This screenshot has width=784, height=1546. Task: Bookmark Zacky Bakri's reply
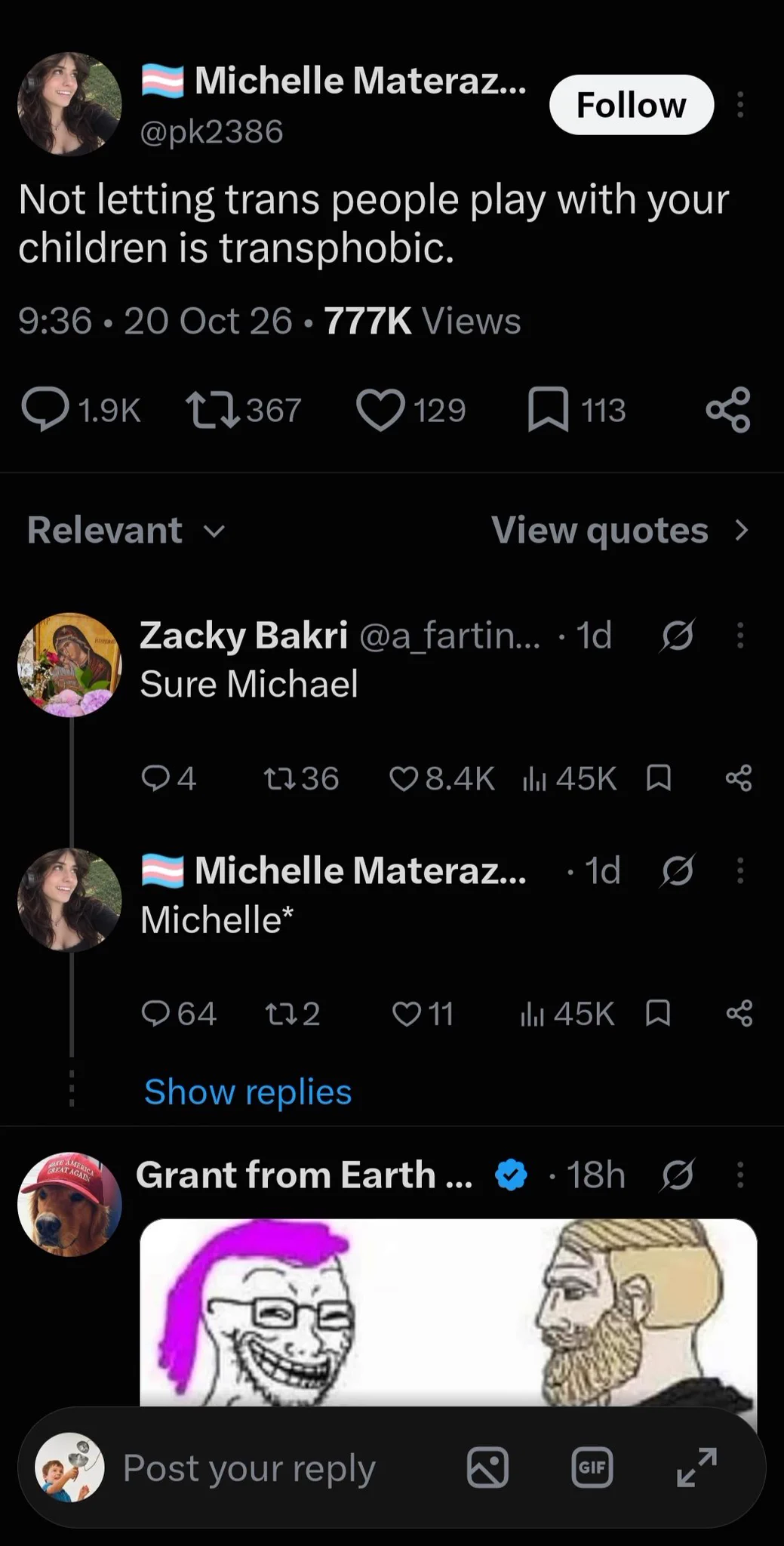click(x=659, y=778)
